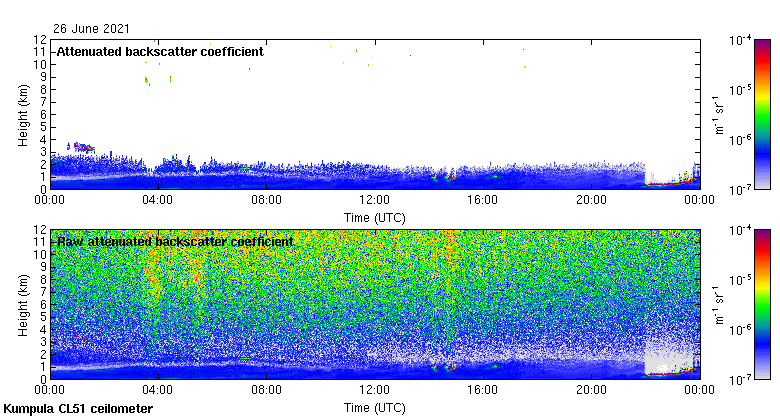Screen dimensions: 780x420
Task: Click the lower plot's "Height (km)" axis label
Action: click(23, 306)
